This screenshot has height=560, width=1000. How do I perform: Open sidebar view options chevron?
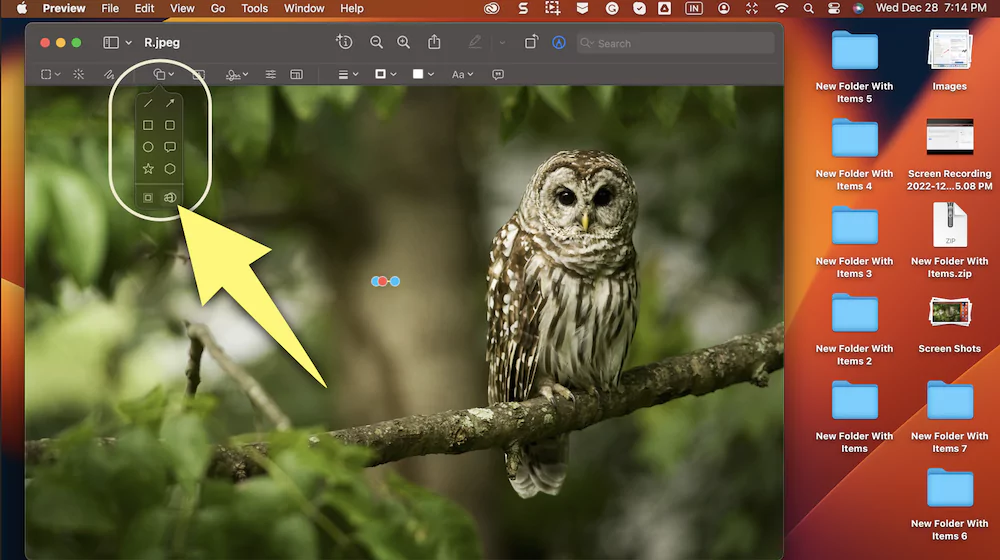coord(128,43)
